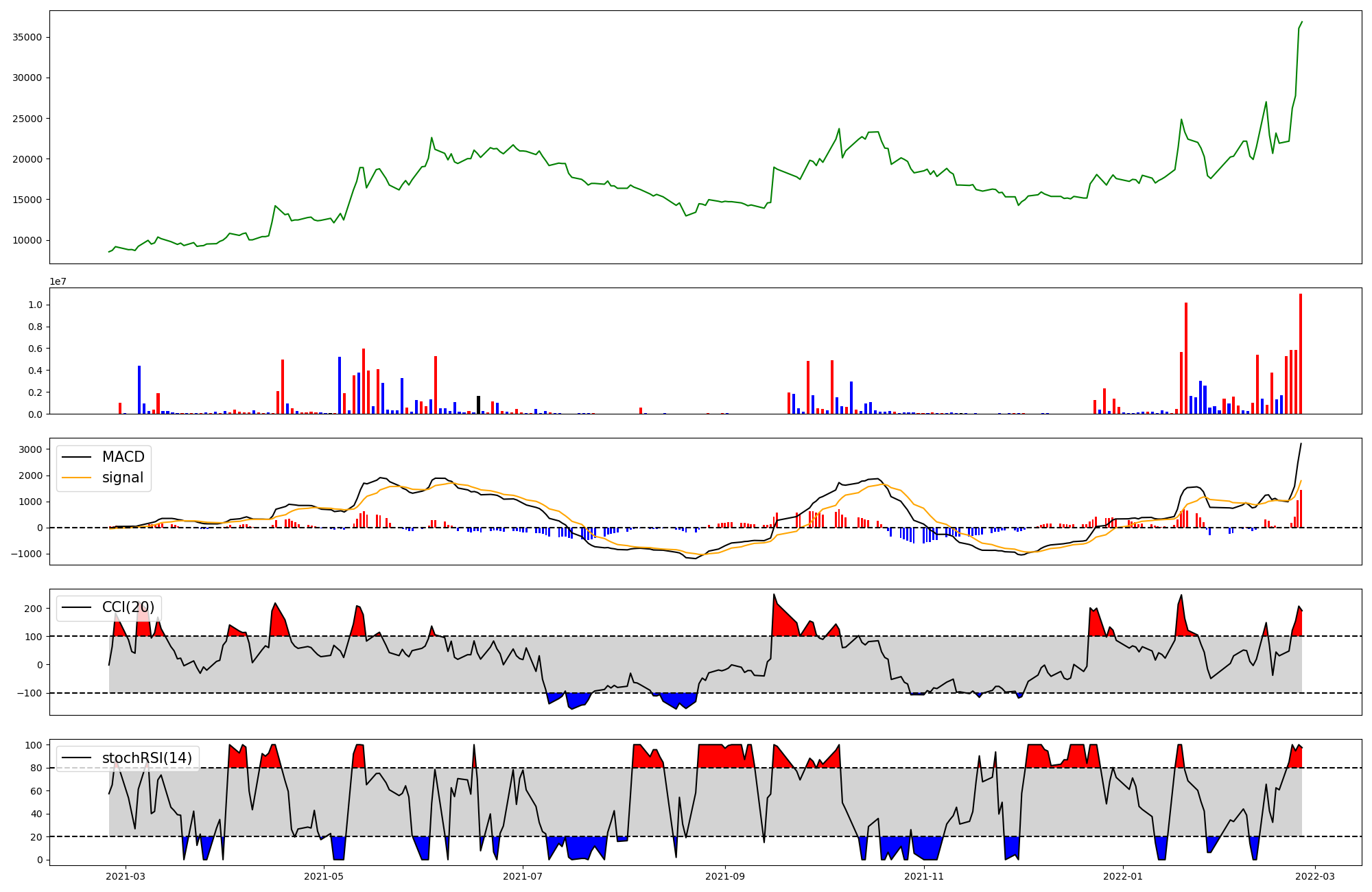Select the 2021-03 date tick label
The width and height of the screenshot is (1372, 892).
pos(126,876)
